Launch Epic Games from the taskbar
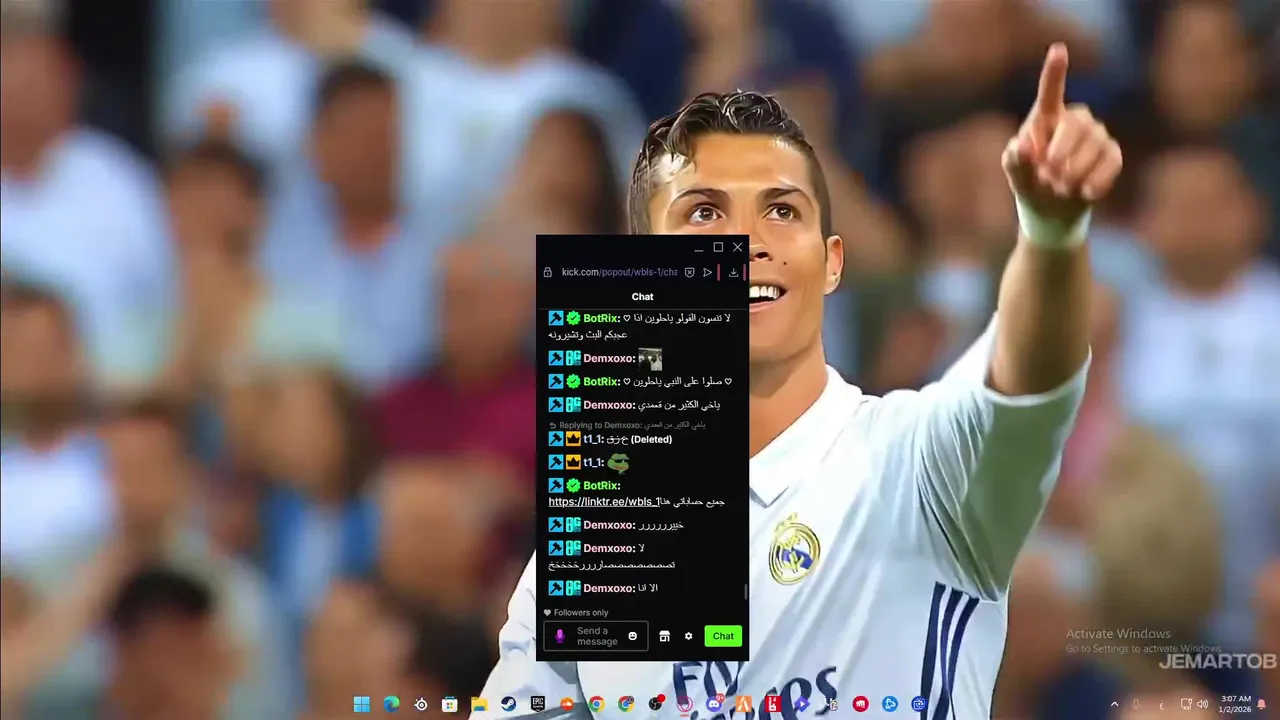The width and height of the screenshot is (1280, 720). (x=538, y=704)
